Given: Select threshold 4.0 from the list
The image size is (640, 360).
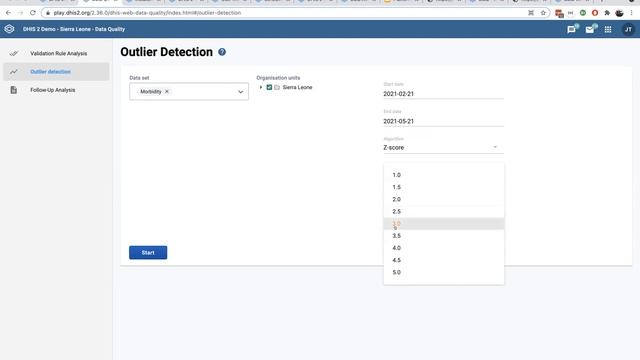Looking at the screenshot, I should click(444, 248).
